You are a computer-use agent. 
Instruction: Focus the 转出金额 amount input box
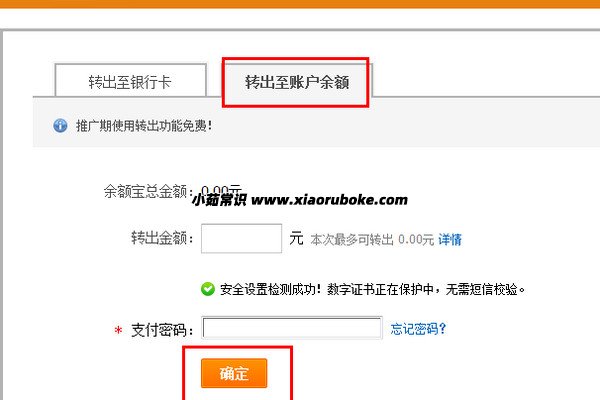coord(241,238)
